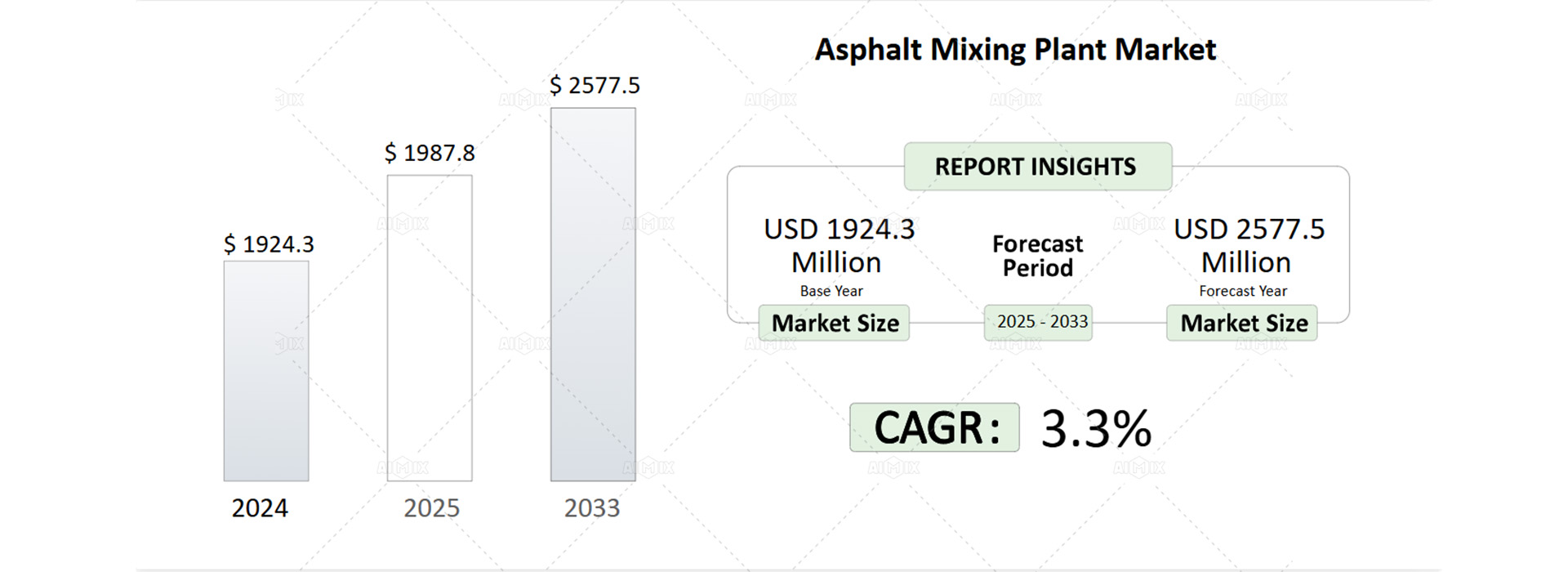Image resolution: width=1568 pixels, height=572 pixels.
Task: Click the USD 2577.5 Million figure
Action: tap(1248, 245)
